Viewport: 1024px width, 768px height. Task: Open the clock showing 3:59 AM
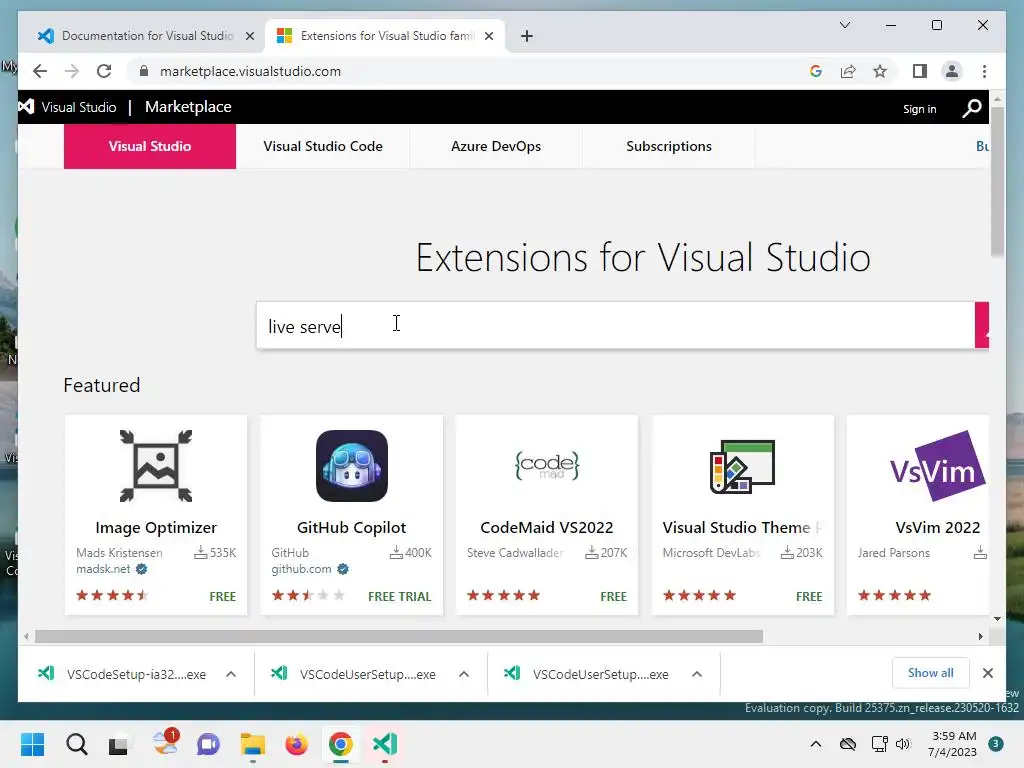953,744
